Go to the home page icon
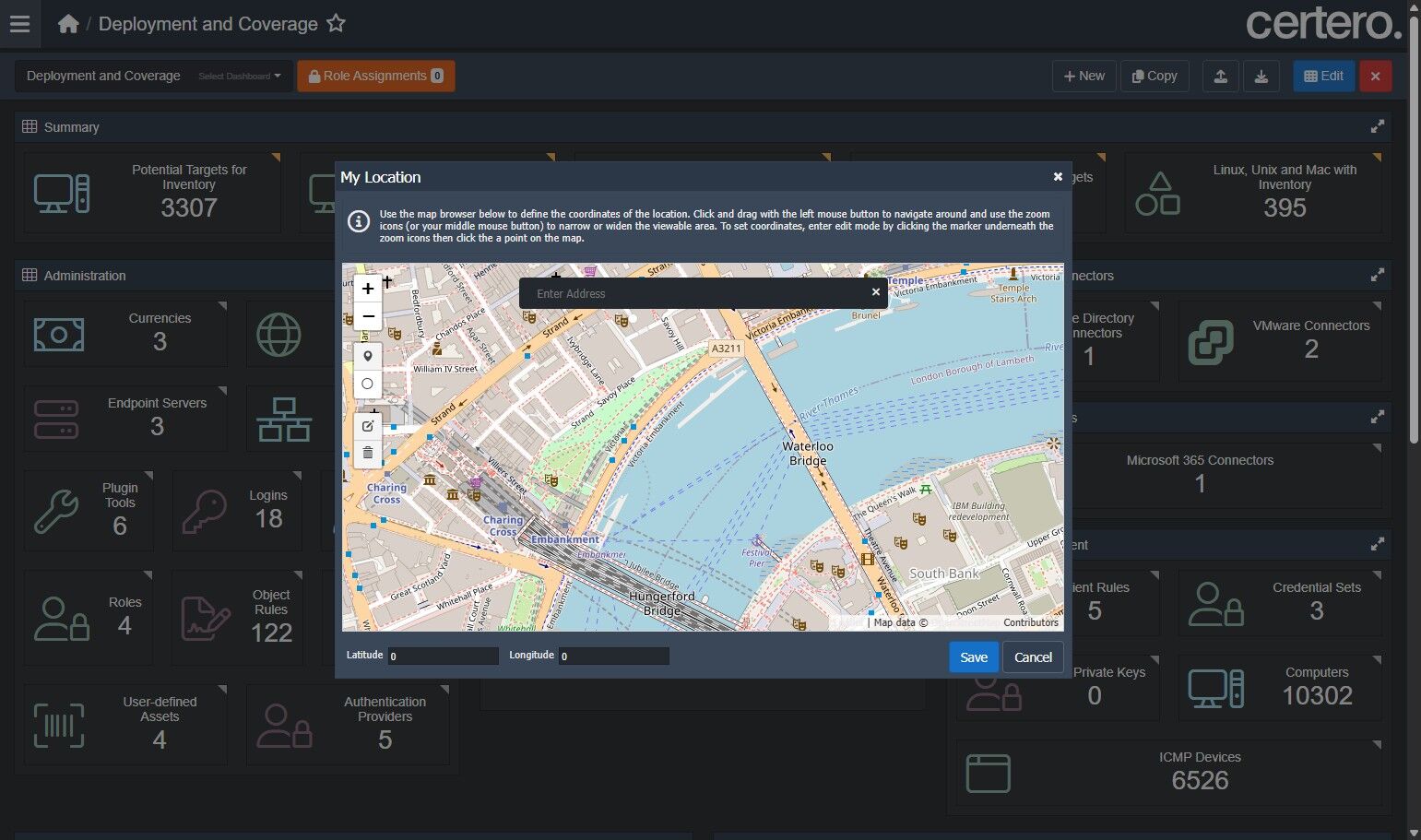This screenshot has width=1421, height=840. (68, 24)
